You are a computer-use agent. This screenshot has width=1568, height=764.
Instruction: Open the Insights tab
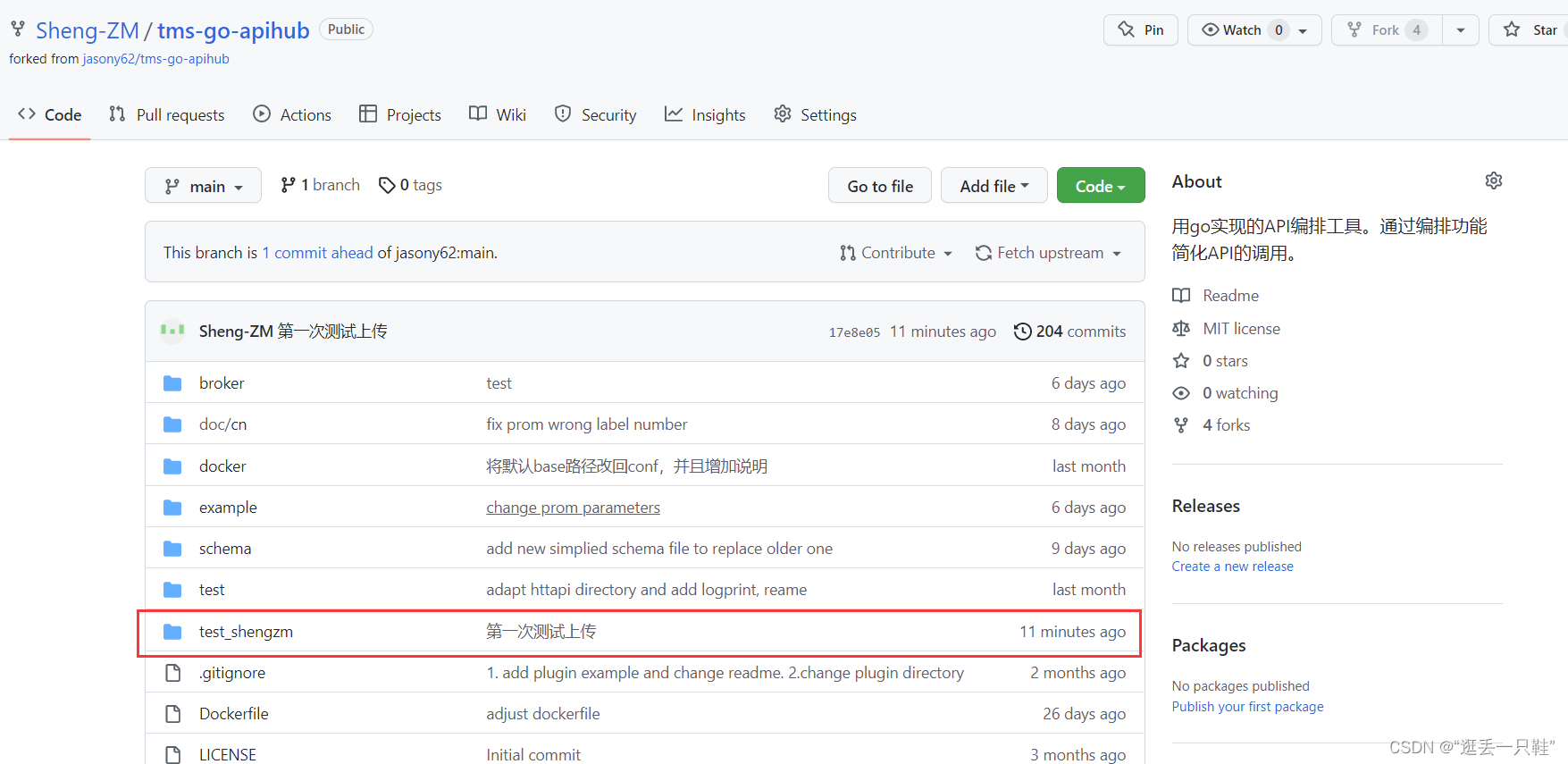(x=705, y=115)
